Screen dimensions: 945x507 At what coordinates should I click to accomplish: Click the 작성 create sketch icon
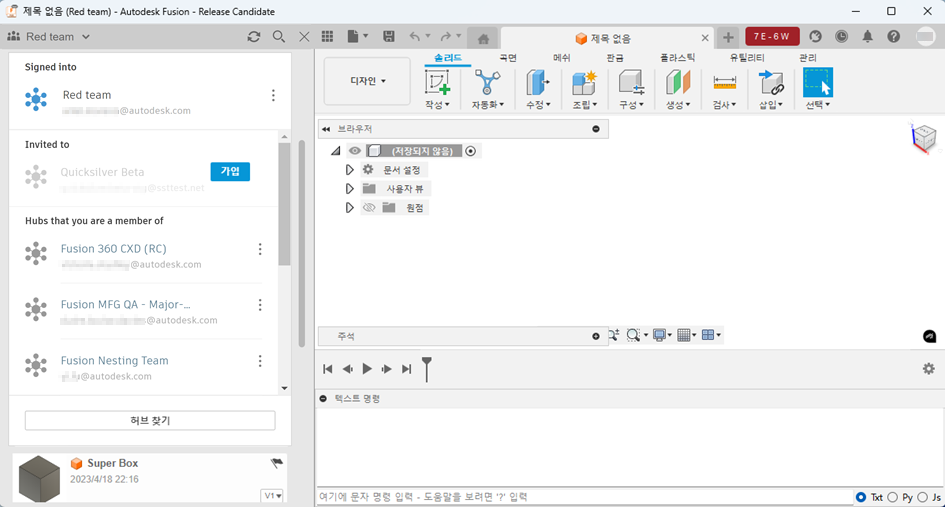coord(437,83)
